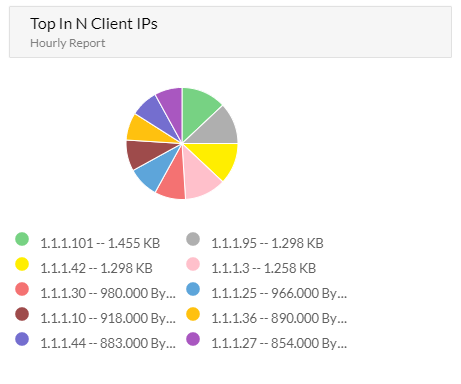Click the gray legend dot for 1.1.1.95

pos(193,239)
